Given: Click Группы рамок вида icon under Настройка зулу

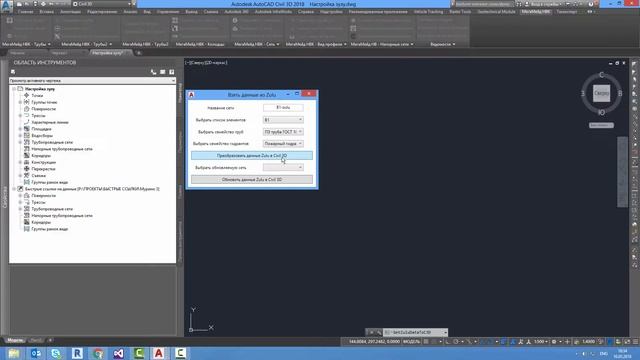Looking at the screenshot, I should tap(27, 182).
